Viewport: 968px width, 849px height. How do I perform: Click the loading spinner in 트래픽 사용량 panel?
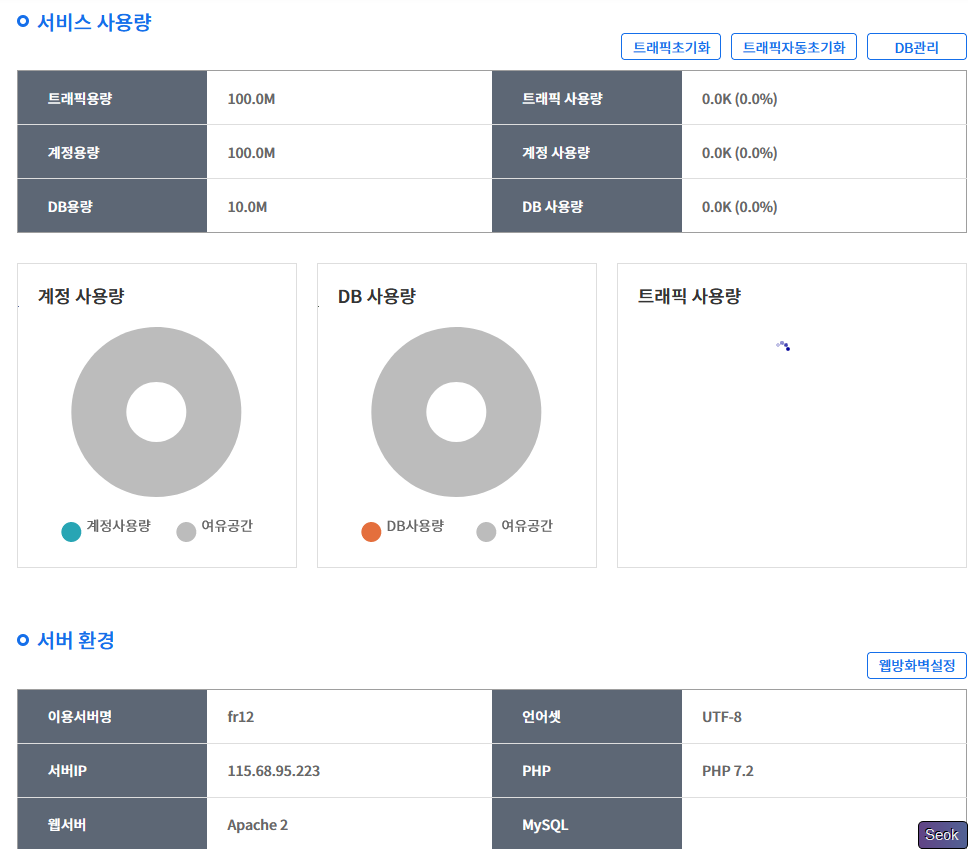click(783, 346)
